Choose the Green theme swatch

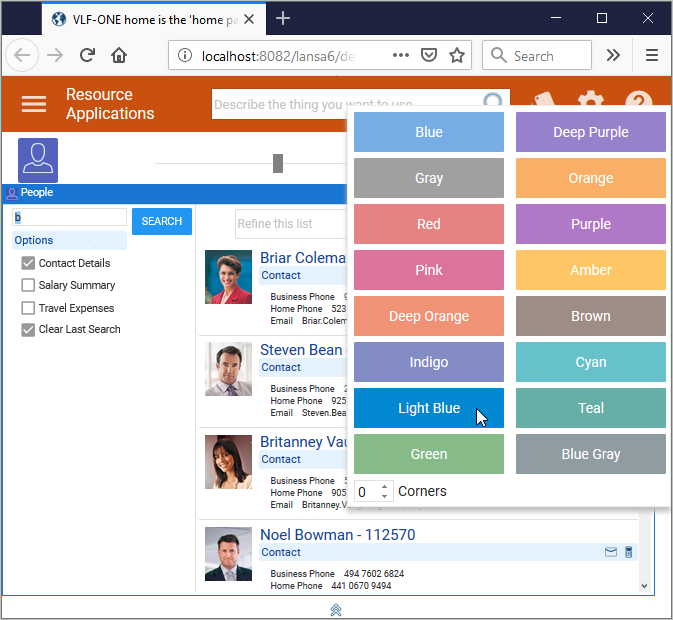click(x=429, y=454)
